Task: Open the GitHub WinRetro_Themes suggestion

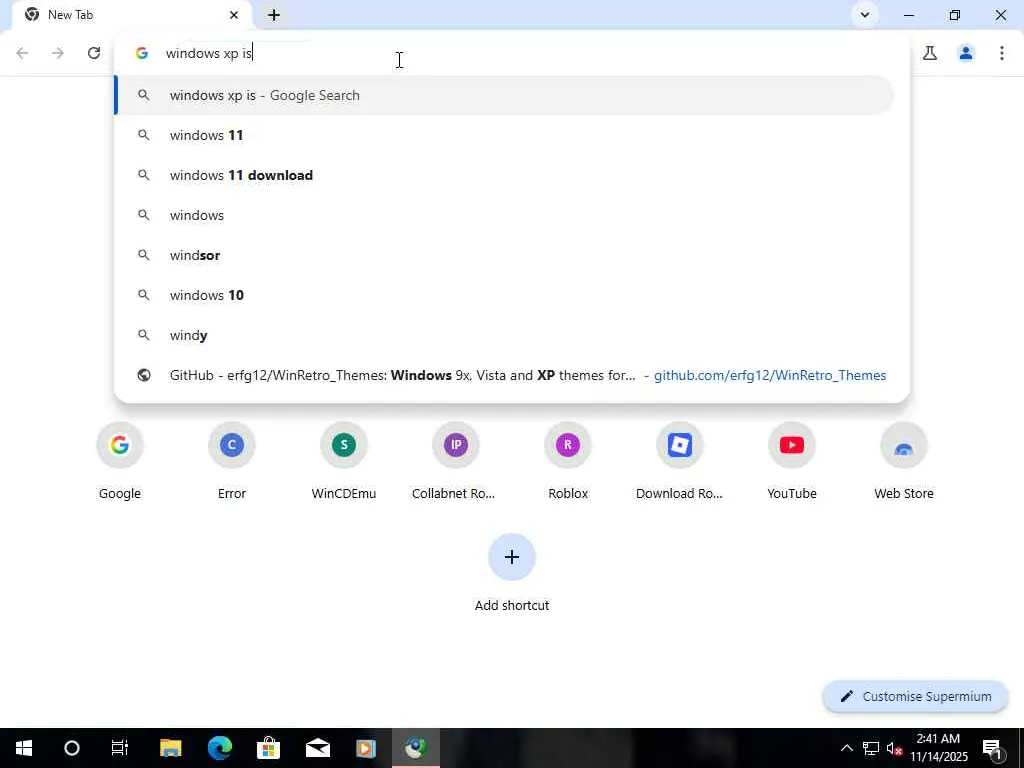Action: 504,375
